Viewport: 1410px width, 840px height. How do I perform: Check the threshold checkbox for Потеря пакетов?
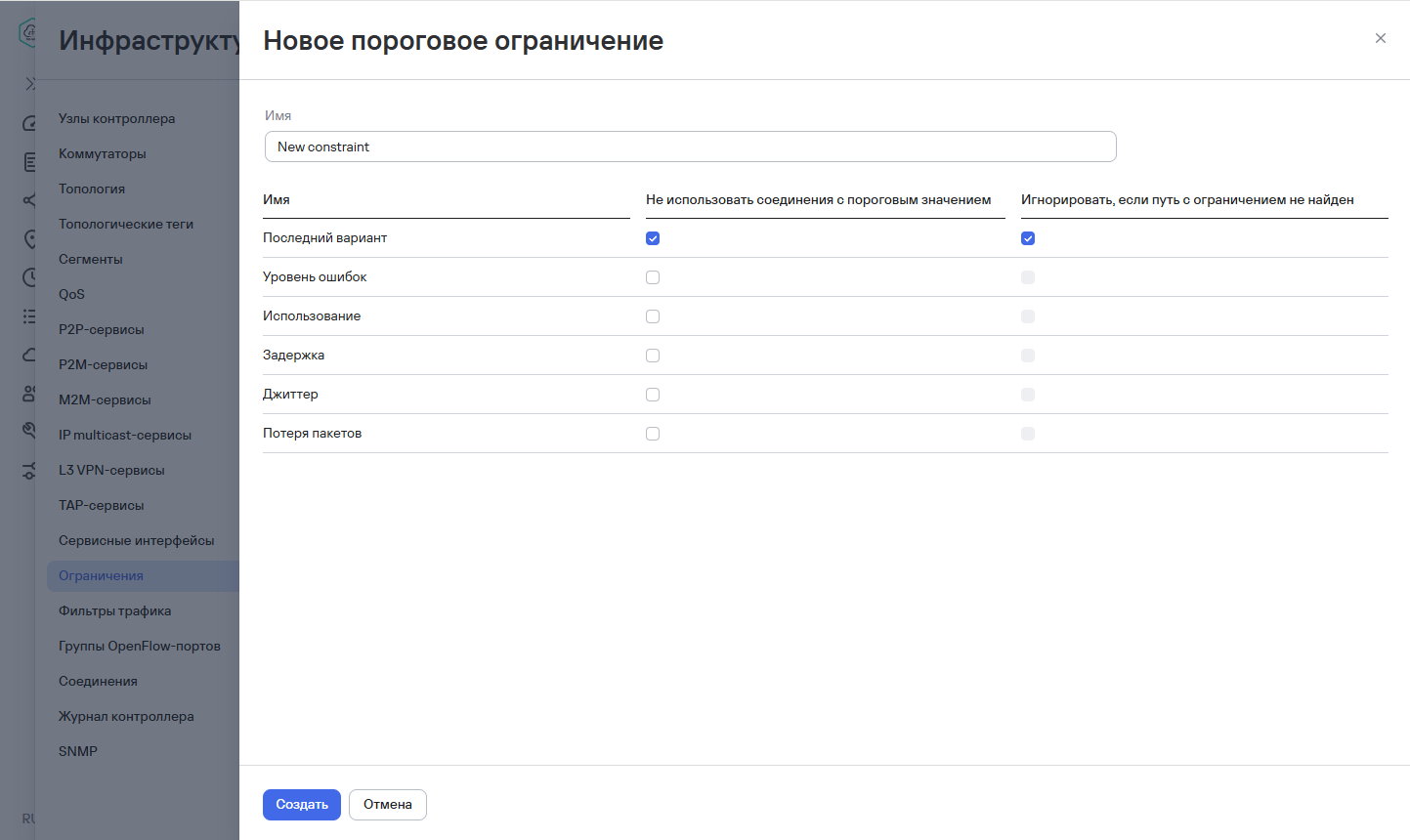pos(653,434)
